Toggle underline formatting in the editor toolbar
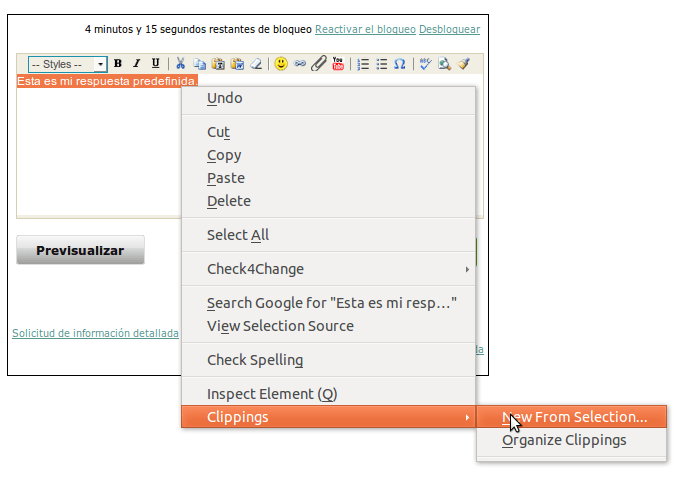The width and height of the screenshot is (675, 481). 155,64
